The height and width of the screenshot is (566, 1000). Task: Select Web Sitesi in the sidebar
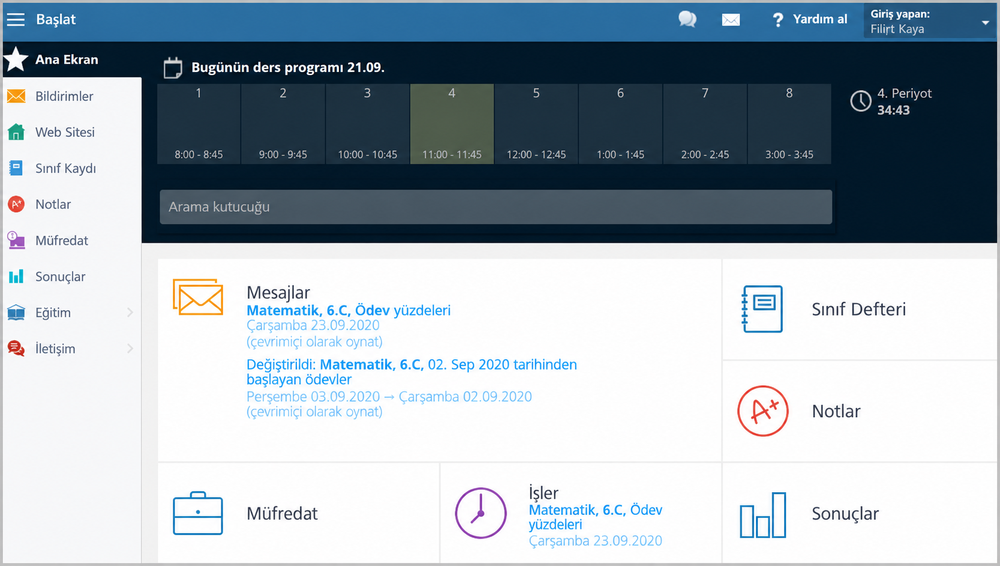(72, 132)
